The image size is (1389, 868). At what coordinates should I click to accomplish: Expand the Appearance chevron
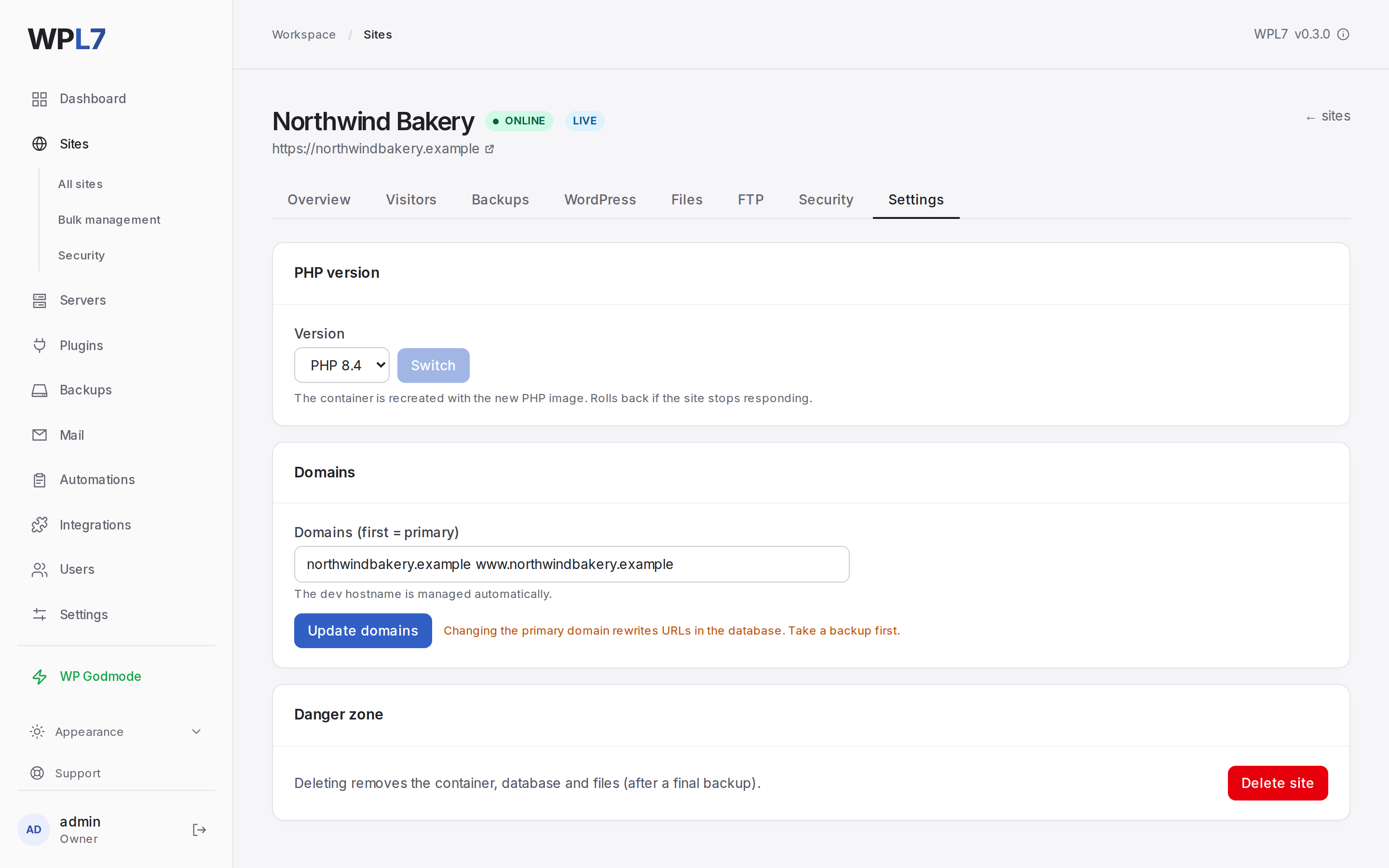pyautogui.click(x=196, y=732)
